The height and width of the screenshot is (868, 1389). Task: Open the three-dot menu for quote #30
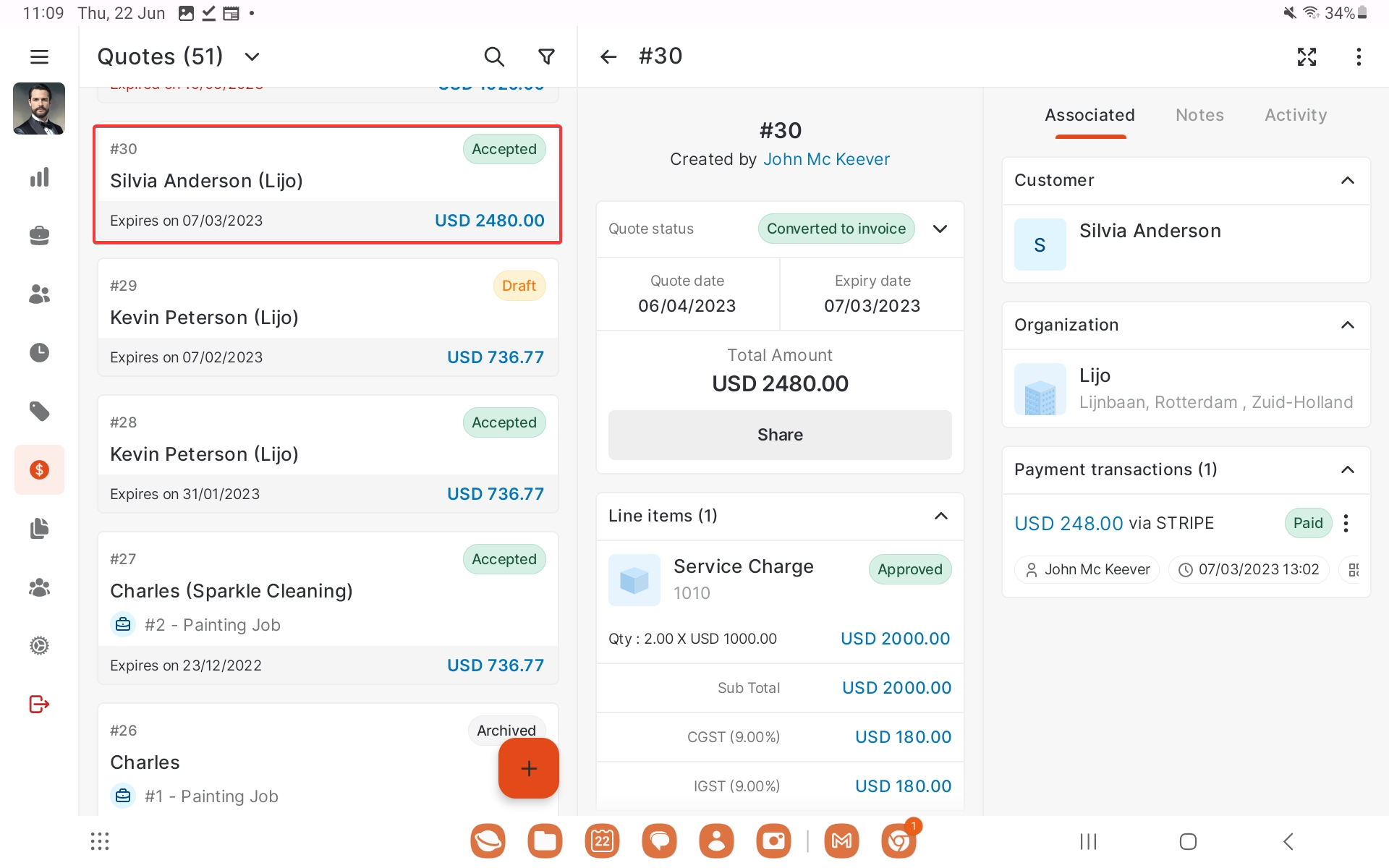click(x=1359, y=56)
